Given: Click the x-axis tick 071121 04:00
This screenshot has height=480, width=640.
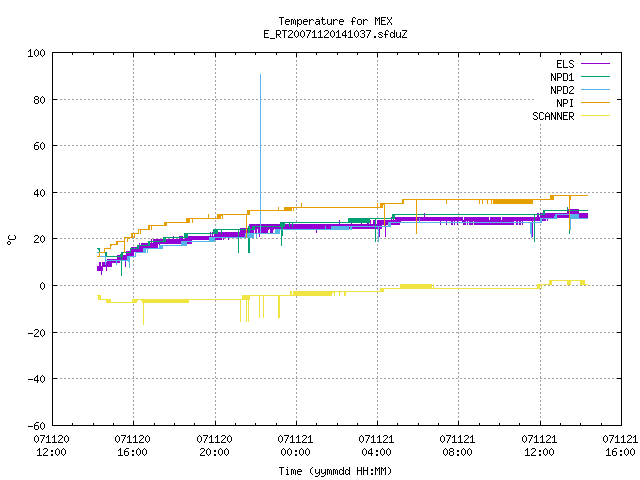Looking at the screenshot, I should [376, 446].
